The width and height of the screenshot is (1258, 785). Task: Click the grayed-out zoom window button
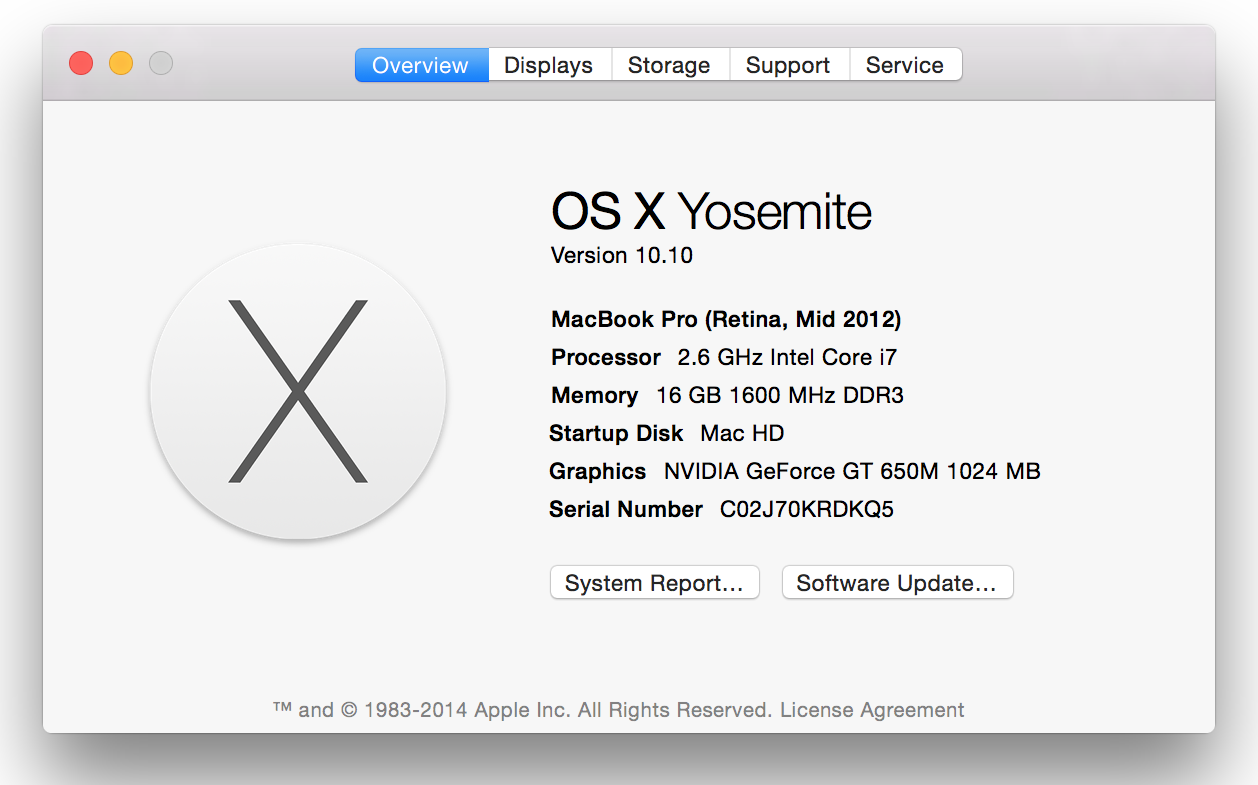(161, 63)
